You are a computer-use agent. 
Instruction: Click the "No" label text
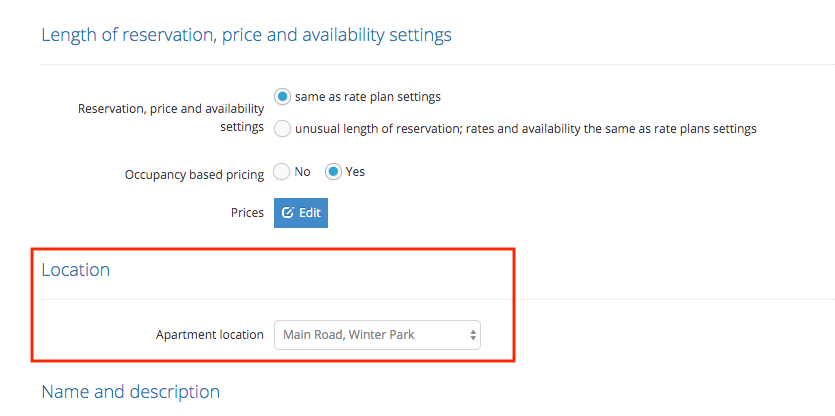302,172
